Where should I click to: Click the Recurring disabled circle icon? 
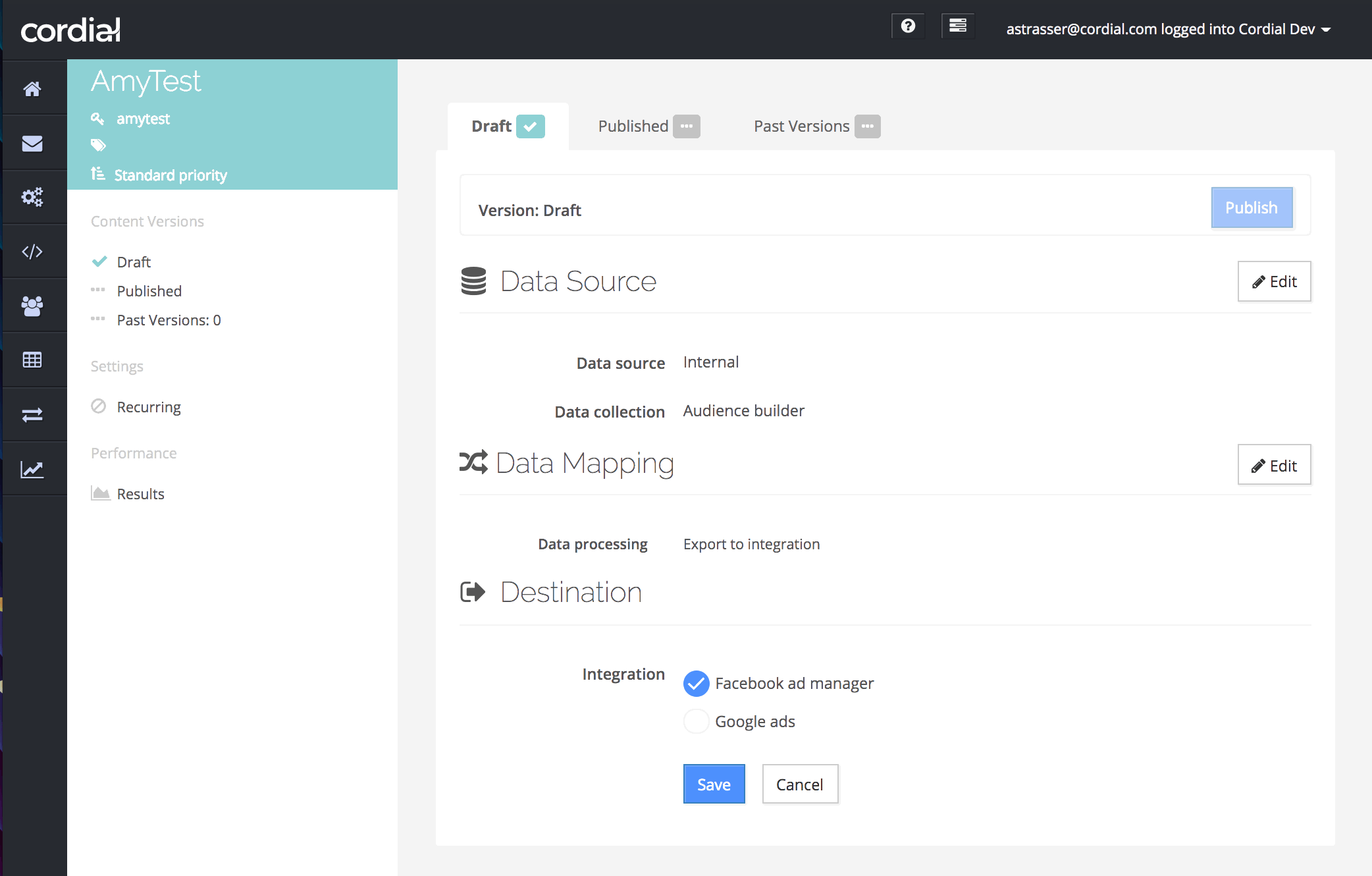(x=99, y=406)
